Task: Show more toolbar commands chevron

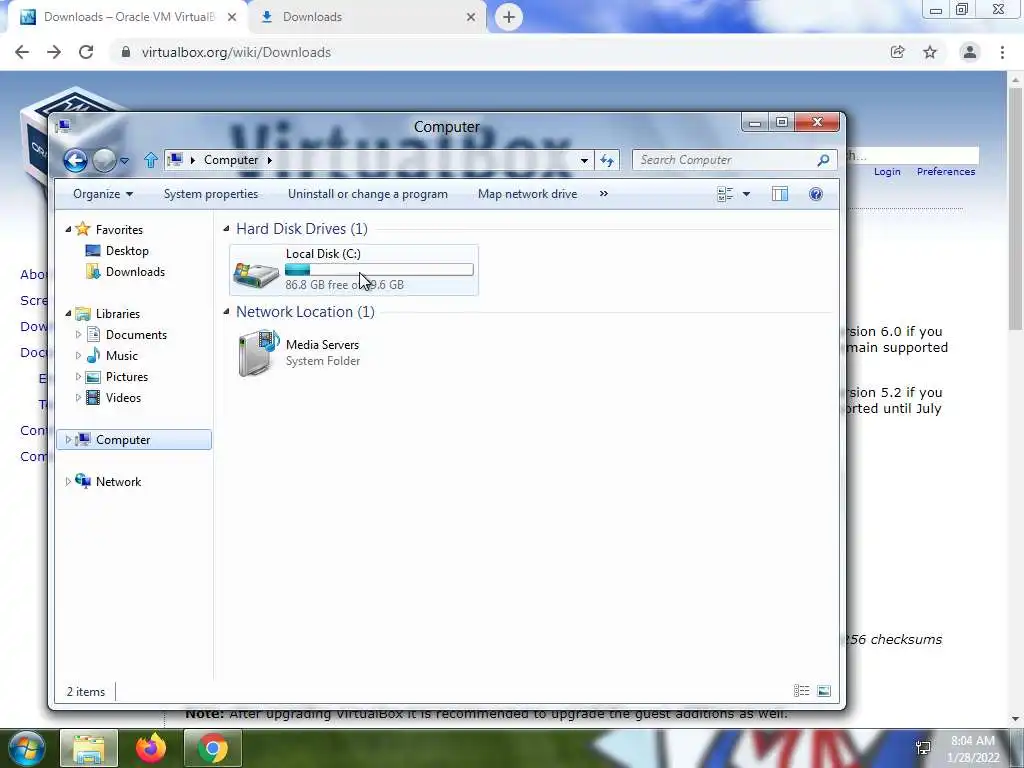Action: click(603, 194)
